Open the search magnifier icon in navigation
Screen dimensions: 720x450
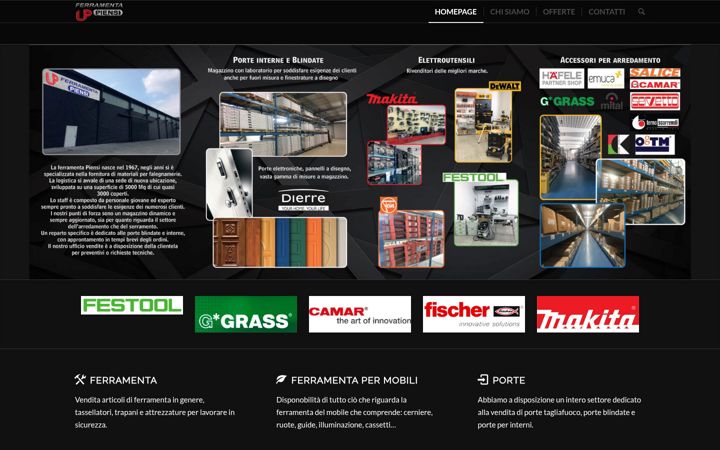pos(641,12)
